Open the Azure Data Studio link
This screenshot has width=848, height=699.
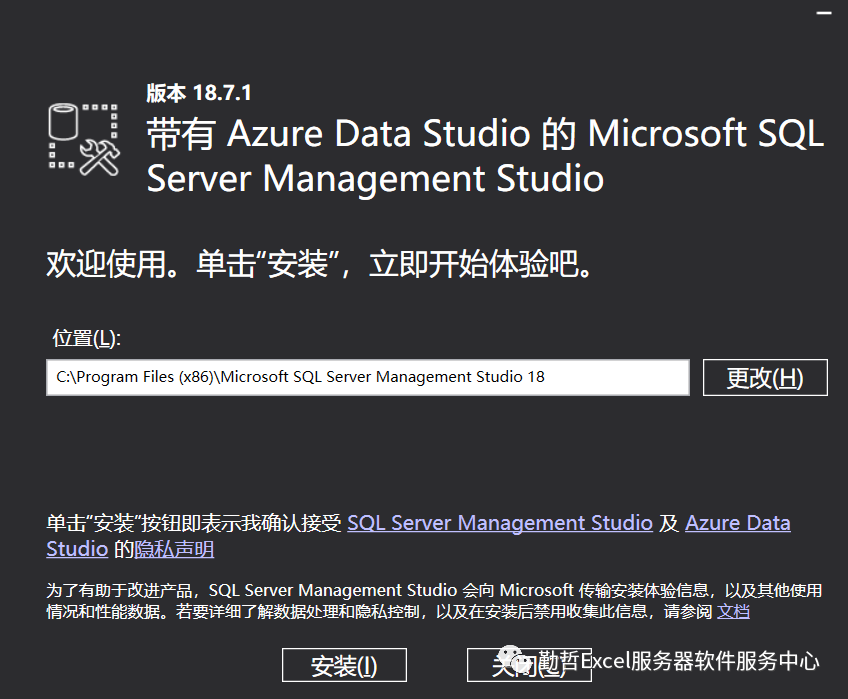click(x=737, y=523)
